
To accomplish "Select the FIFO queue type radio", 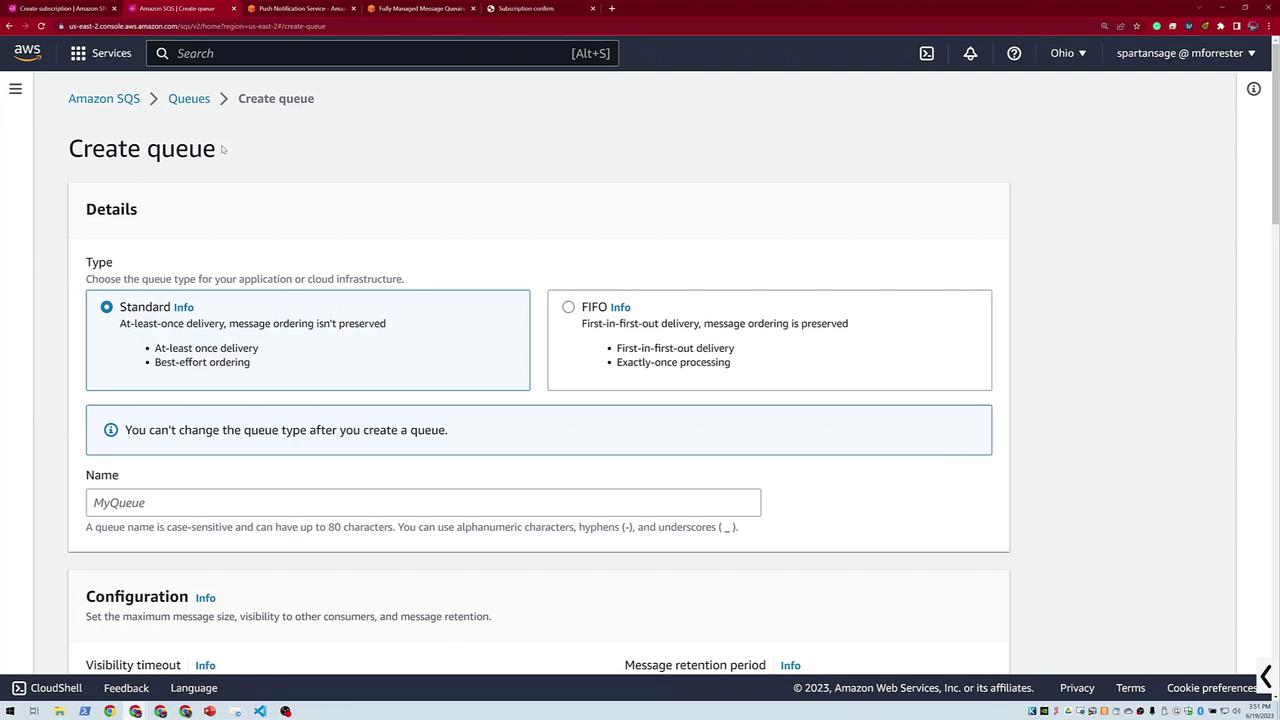I will pyautogui.click(x=568, y=307).
